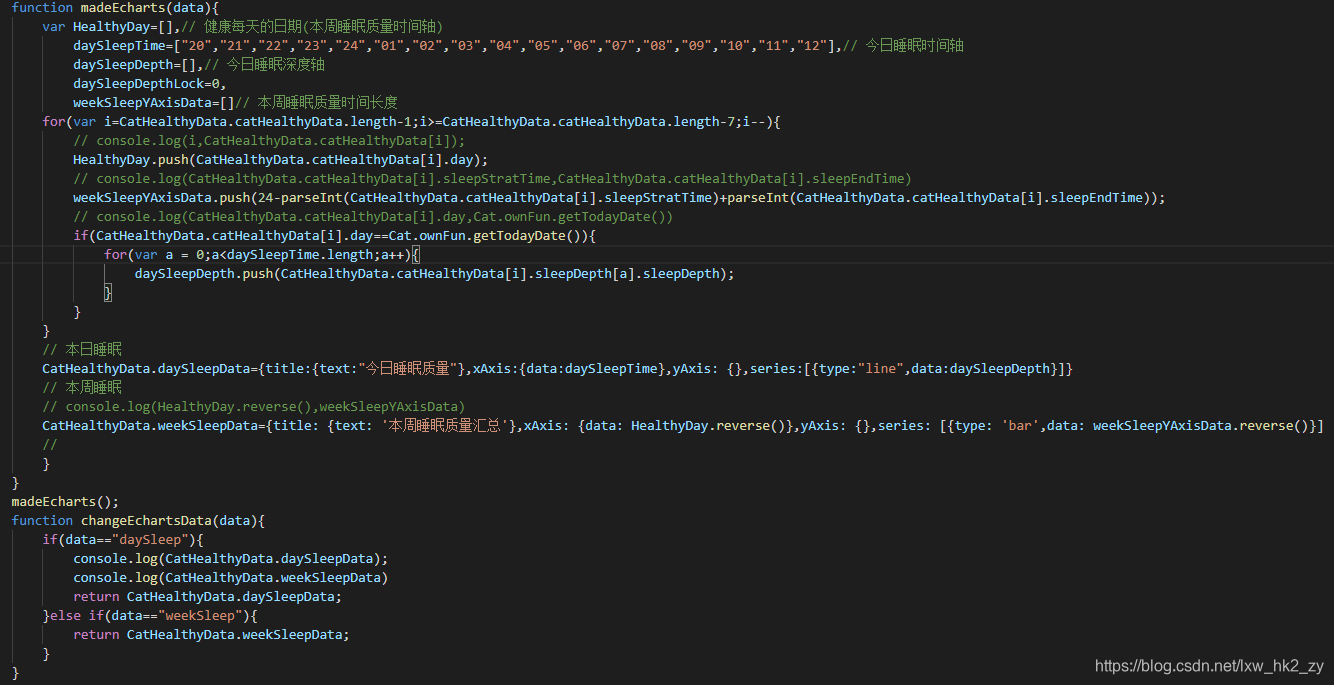
Task: Click console.log(CatHealthyData.daySleepData) line
Action: [230, 559]
